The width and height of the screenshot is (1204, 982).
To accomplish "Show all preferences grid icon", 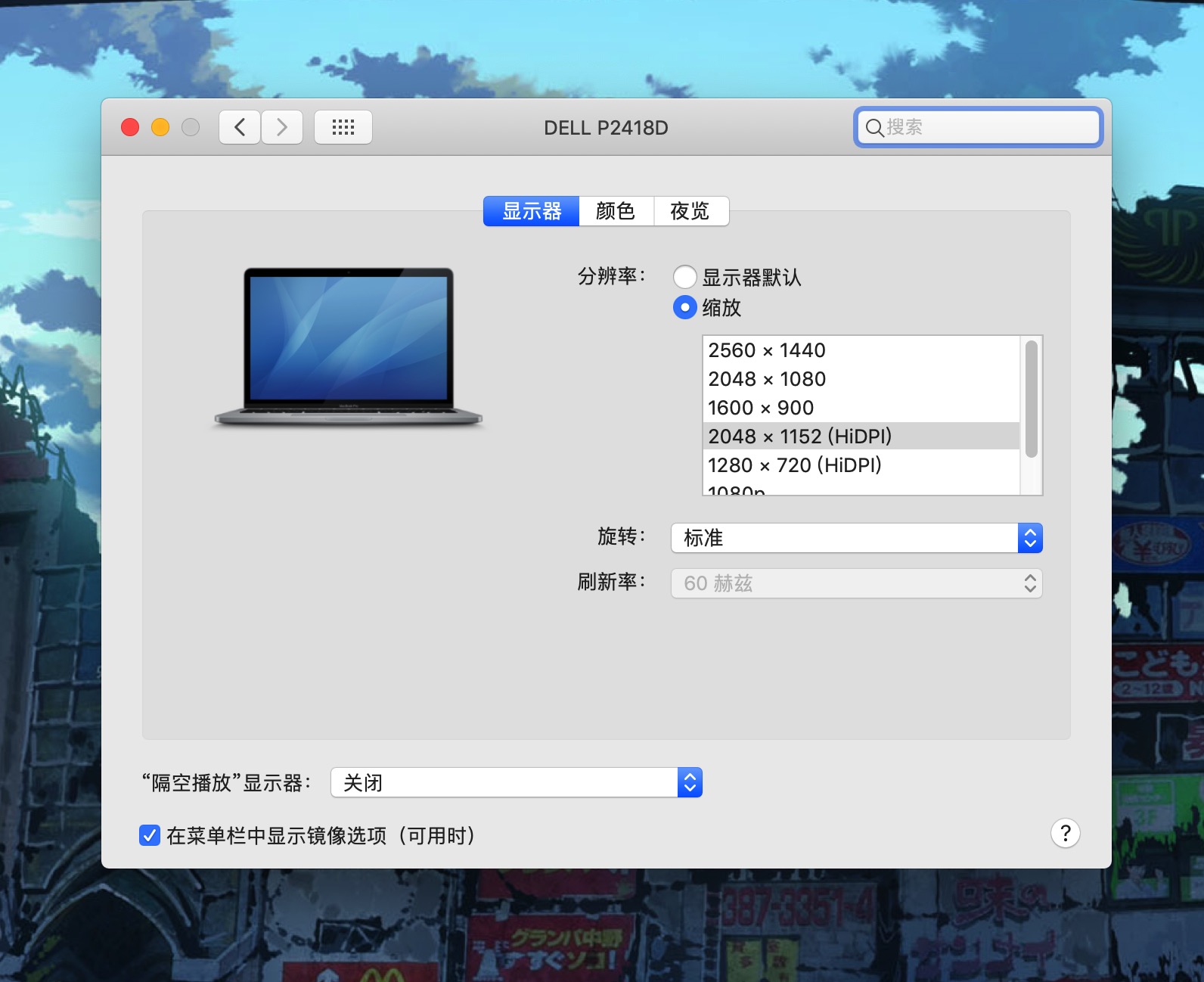I will point(343,127).
